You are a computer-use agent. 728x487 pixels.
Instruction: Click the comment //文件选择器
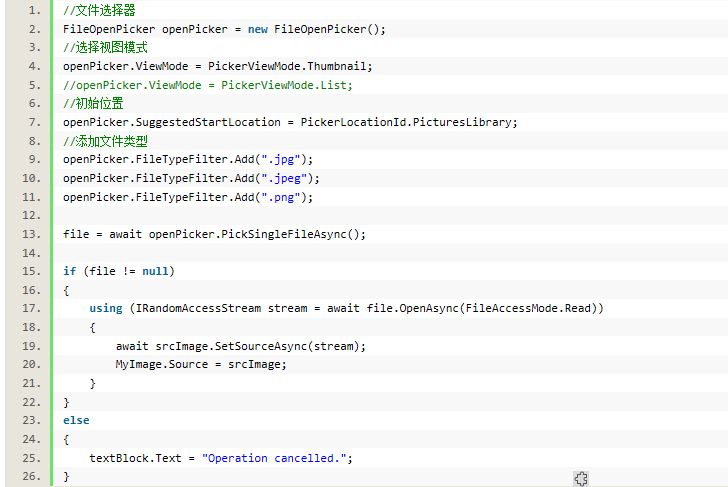click(99, 10)
